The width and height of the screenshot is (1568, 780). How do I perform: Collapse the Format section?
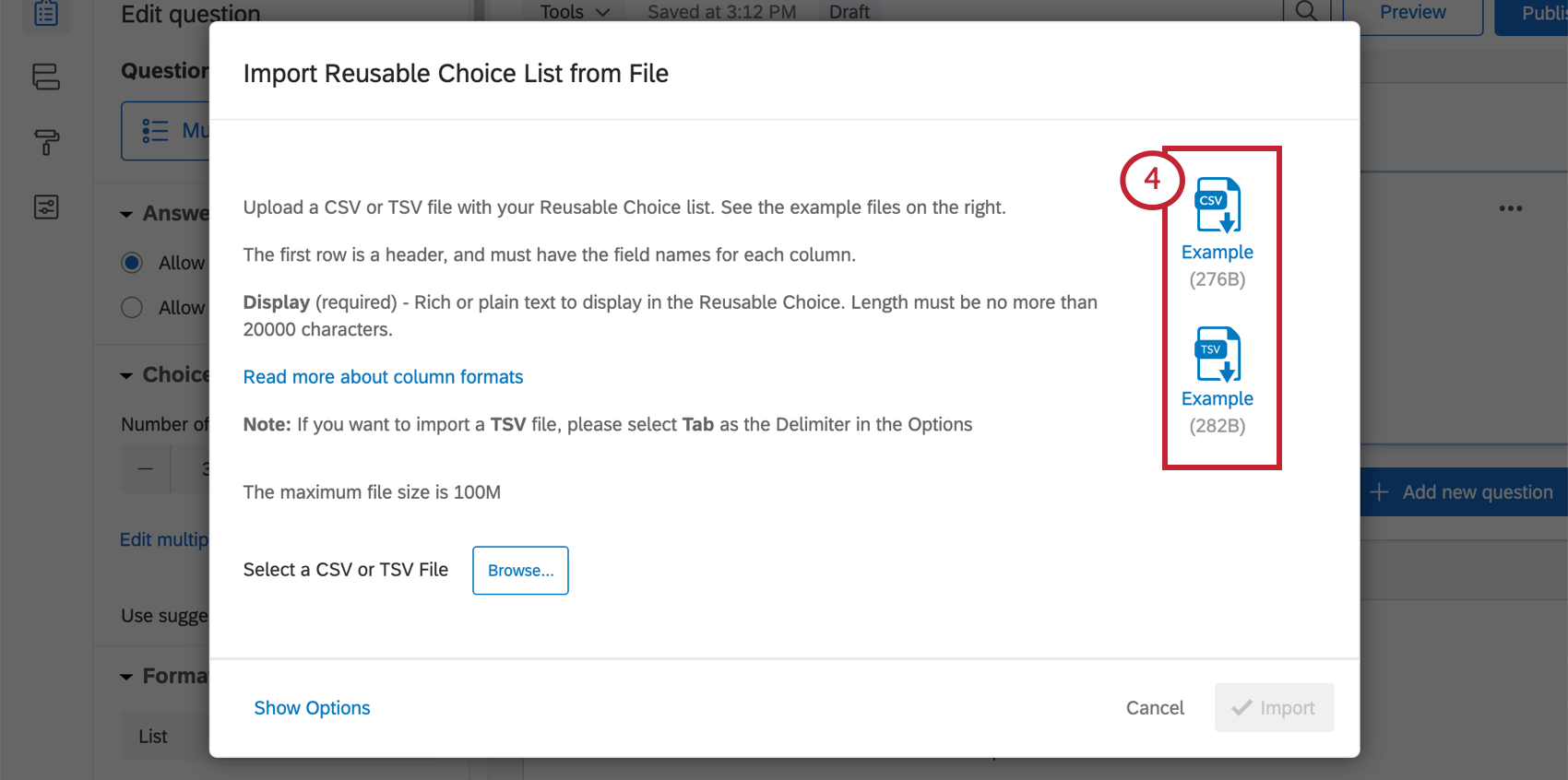(x=127, y=676)
